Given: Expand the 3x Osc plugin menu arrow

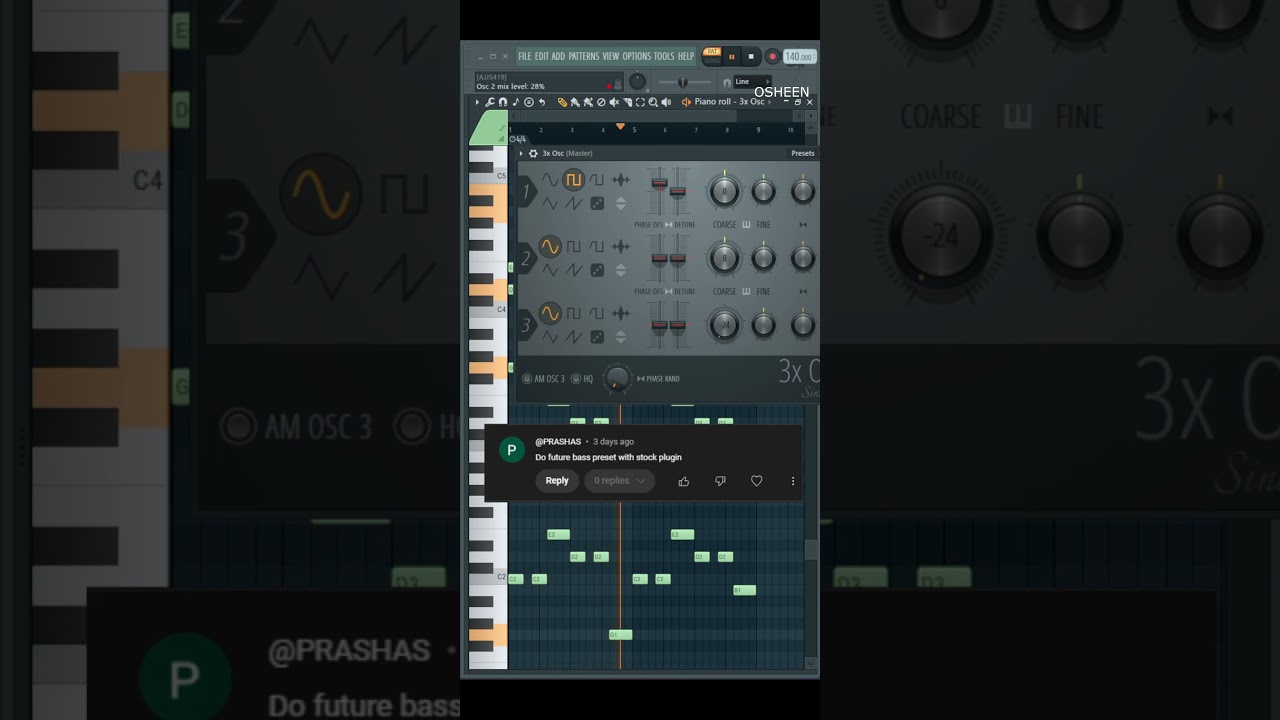Looking at the screenshot, I should point(521,153).
